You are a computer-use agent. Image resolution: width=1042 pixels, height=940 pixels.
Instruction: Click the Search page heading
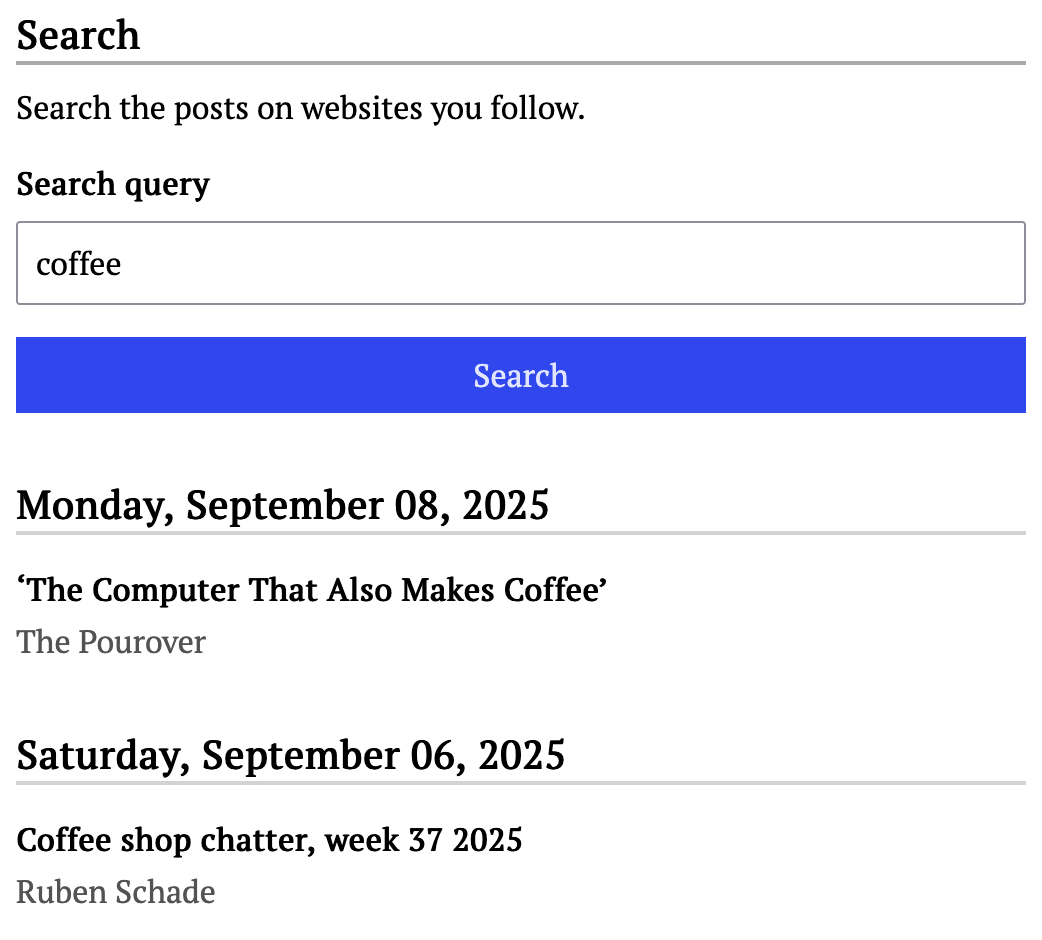[x=78, y=34]
